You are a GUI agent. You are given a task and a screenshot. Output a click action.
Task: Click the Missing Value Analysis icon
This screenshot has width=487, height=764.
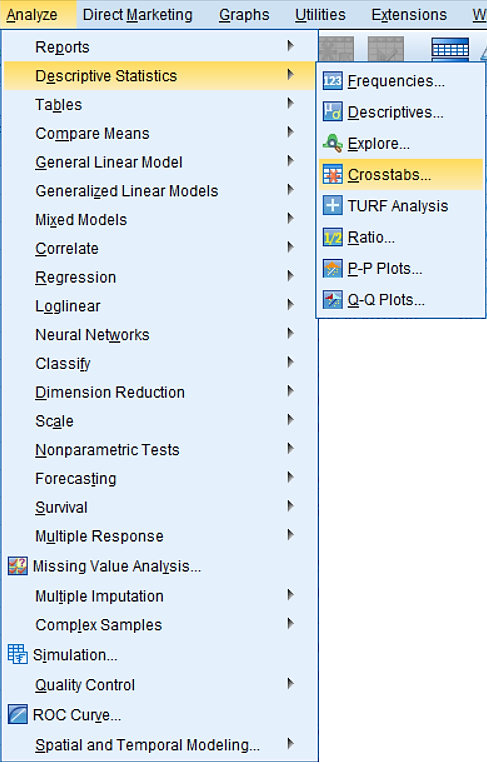[x=18, y=566]
